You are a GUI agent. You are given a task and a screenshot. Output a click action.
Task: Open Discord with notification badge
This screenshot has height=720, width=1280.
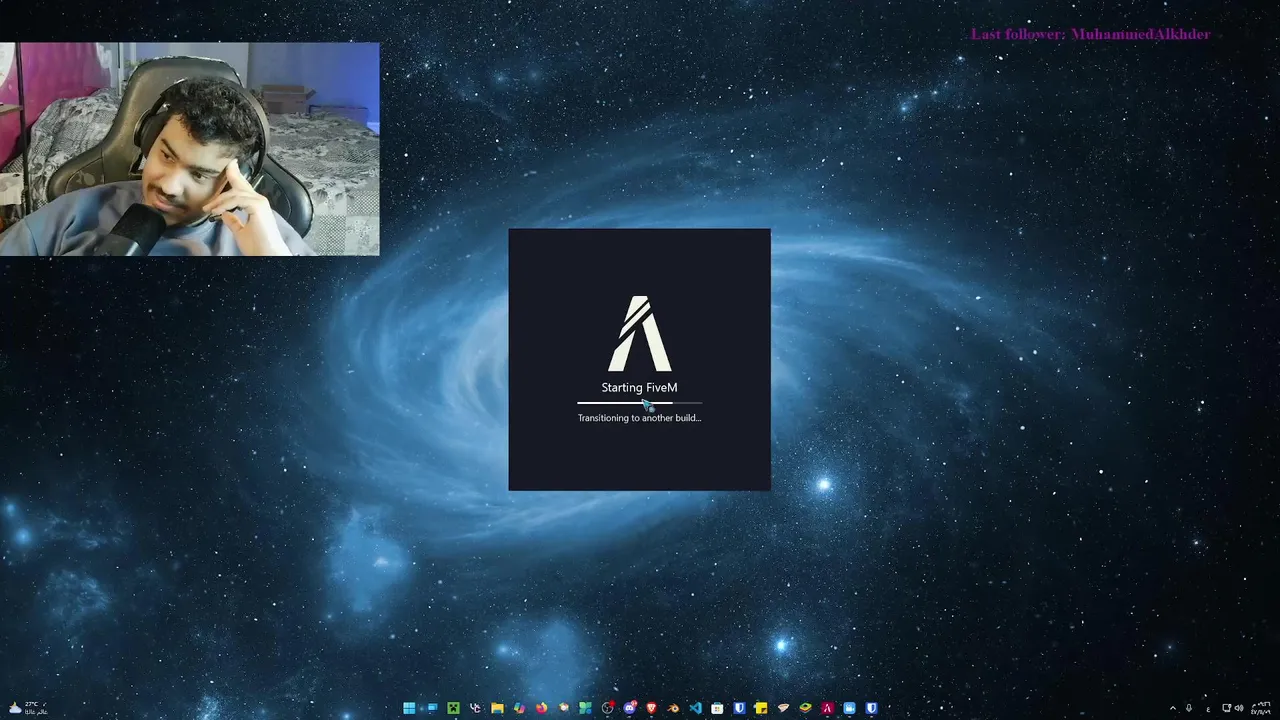coord(629,708)
